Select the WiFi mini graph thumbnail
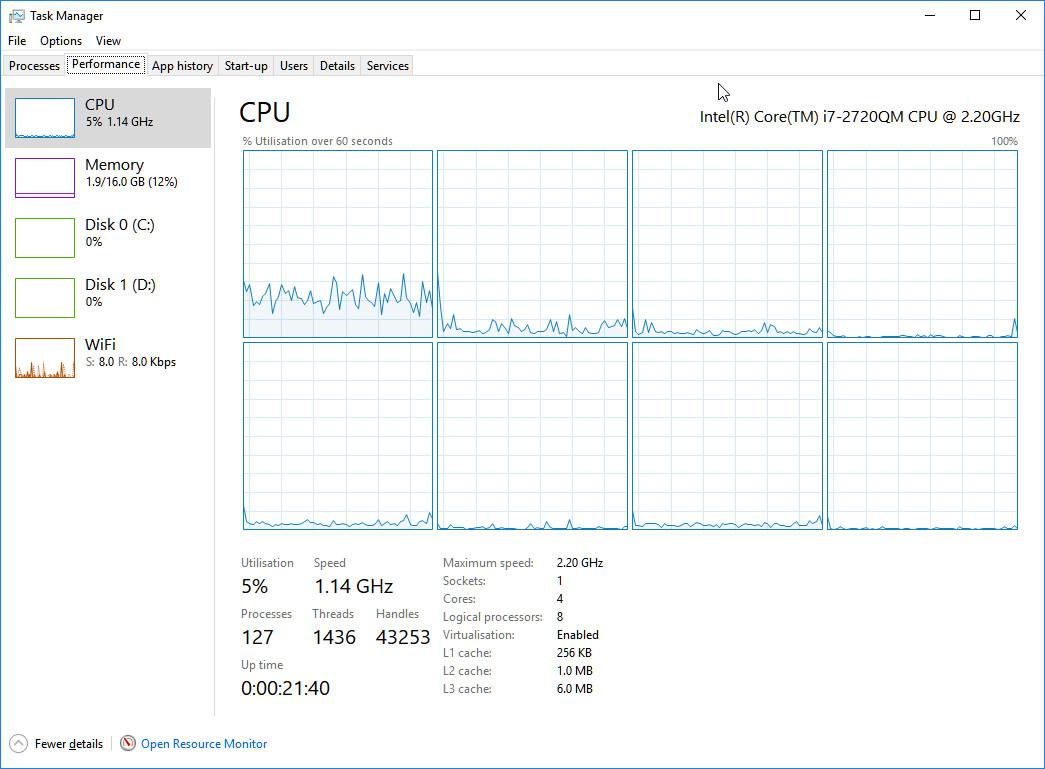This screenshot has width=1045, height=769. click(x=45, y=358)
